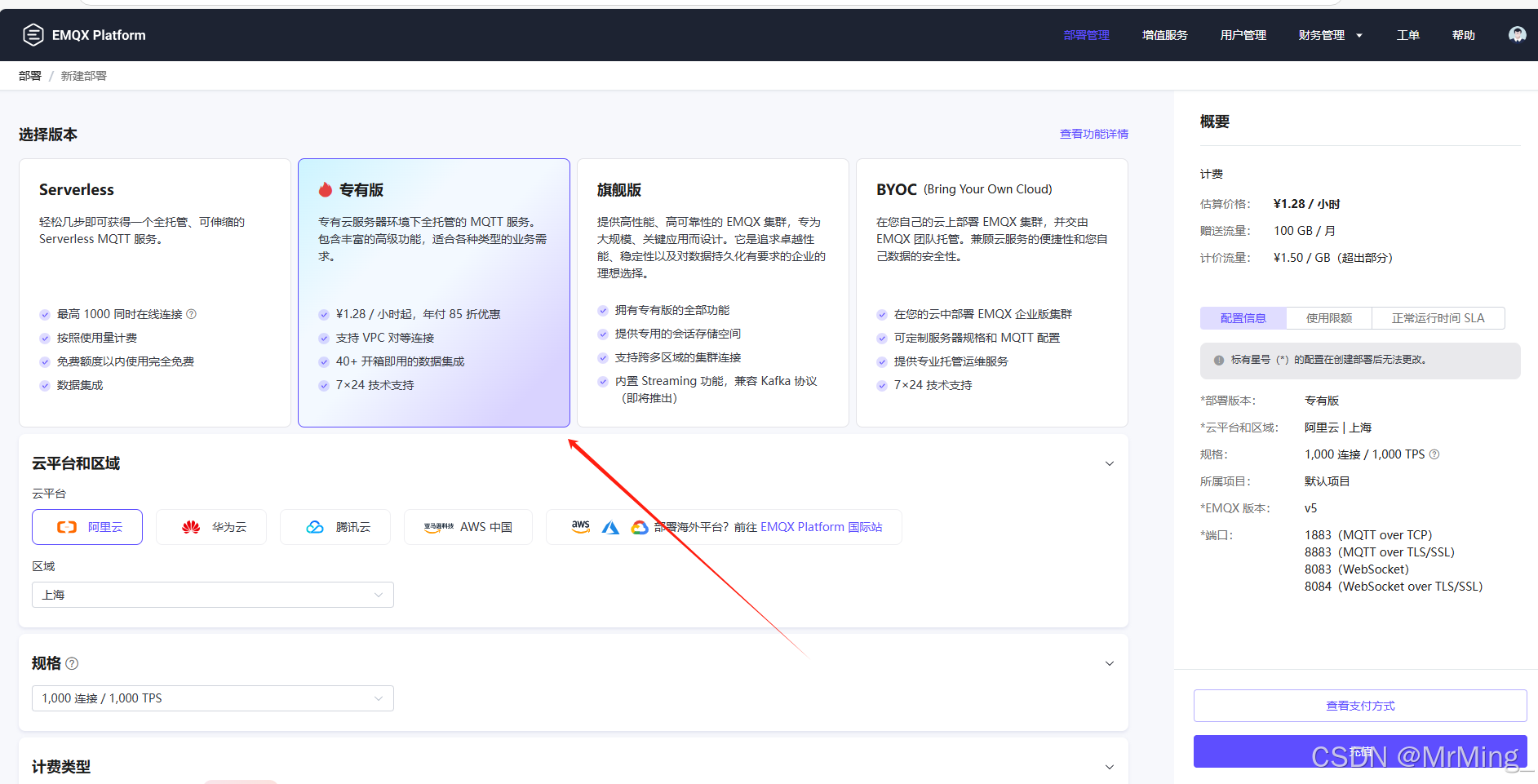Click the 部署 breadcrumb link

30,76
